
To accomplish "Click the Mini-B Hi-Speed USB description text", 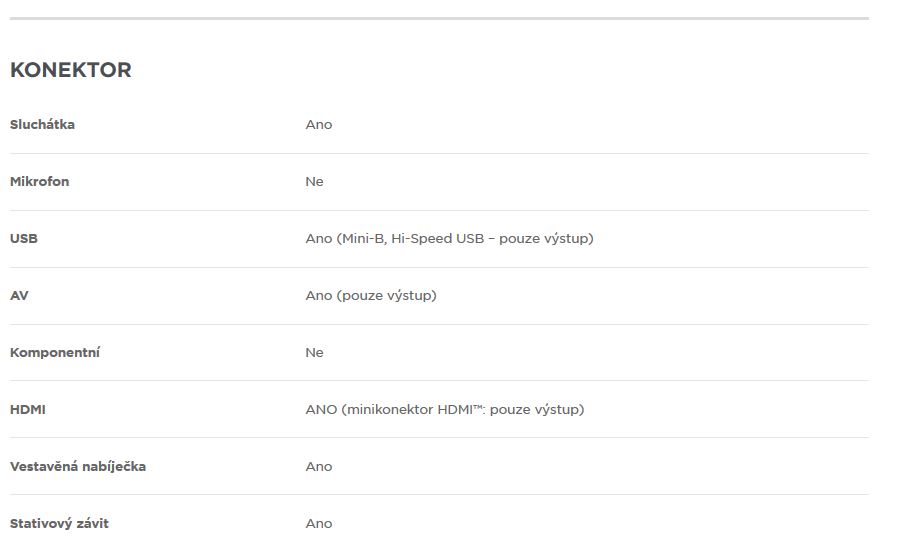I will point(449,238).
